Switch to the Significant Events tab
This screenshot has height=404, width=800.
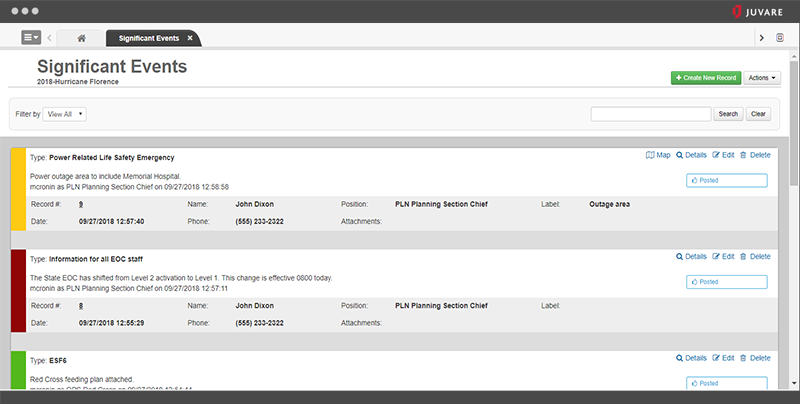click(149, 38)
